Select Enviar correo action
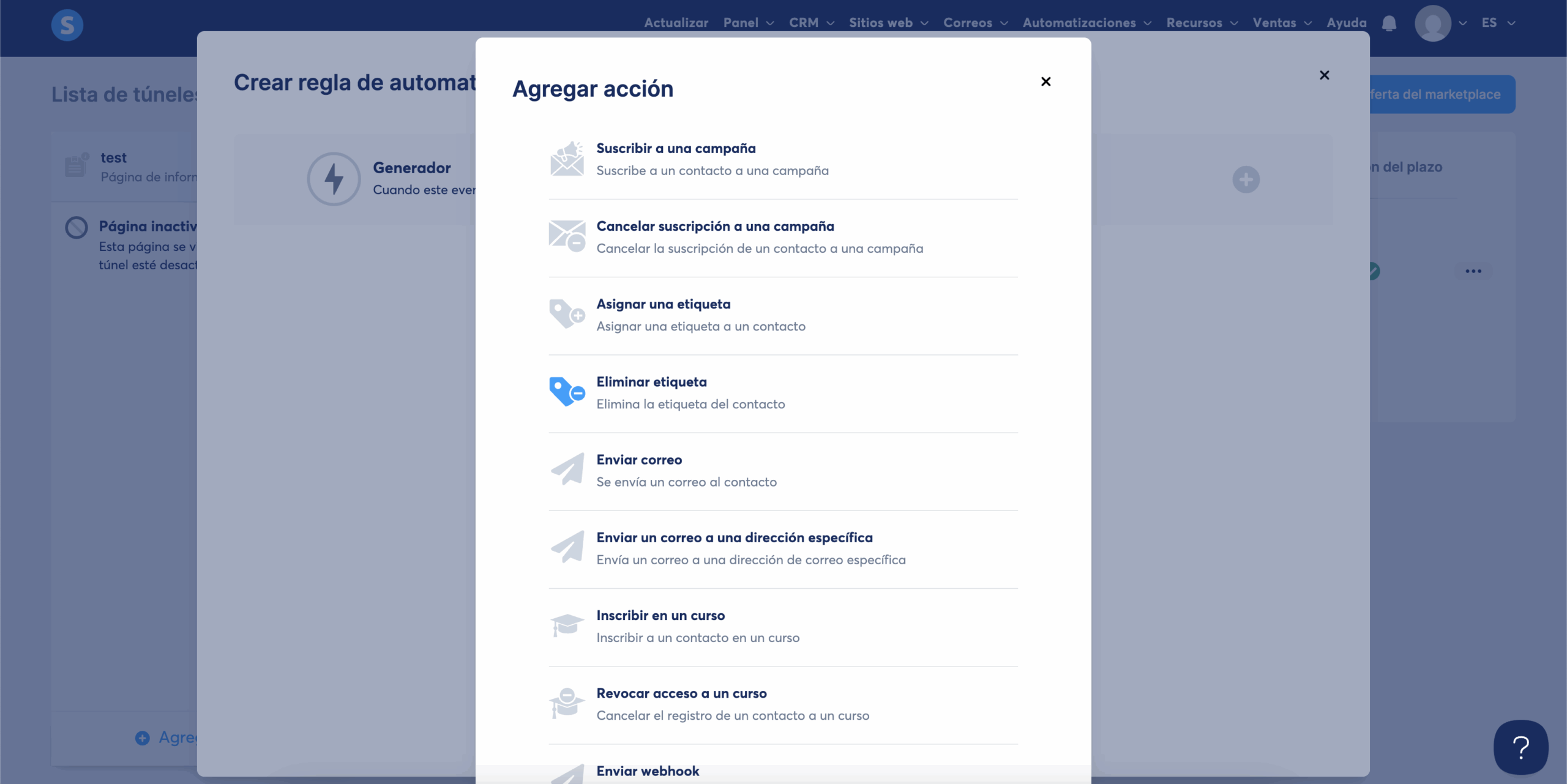1567x784 pixels. (x=783, y=471)
